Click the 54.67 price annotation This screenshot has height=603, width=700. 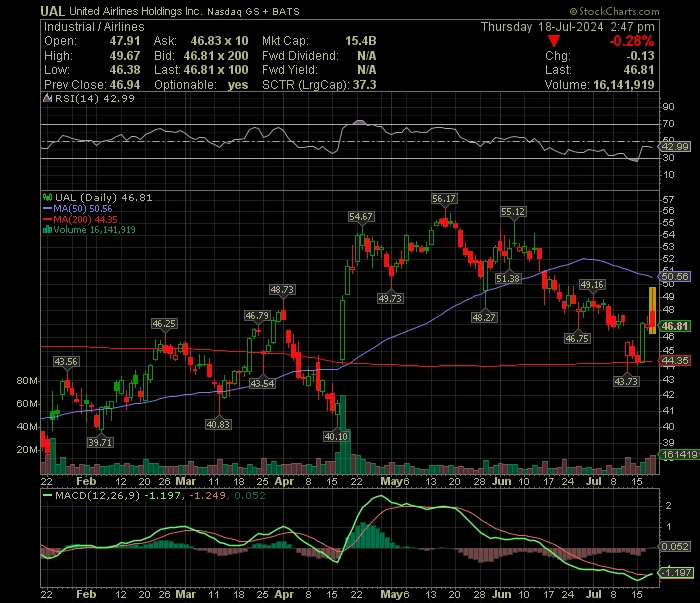[361, 217]
